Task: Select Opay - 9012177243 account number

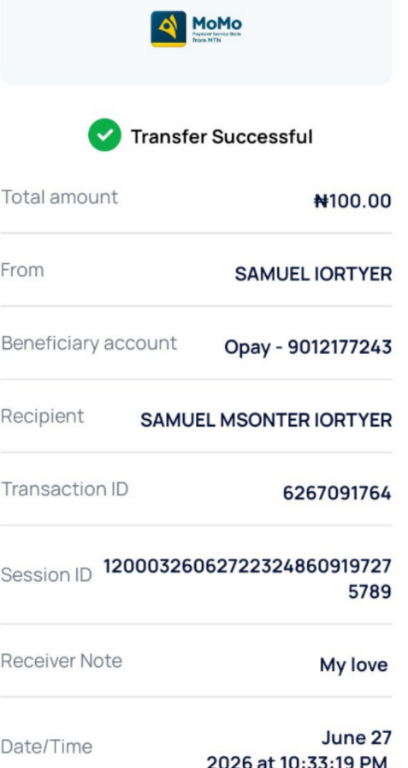Action: click(x=308, y=347)
